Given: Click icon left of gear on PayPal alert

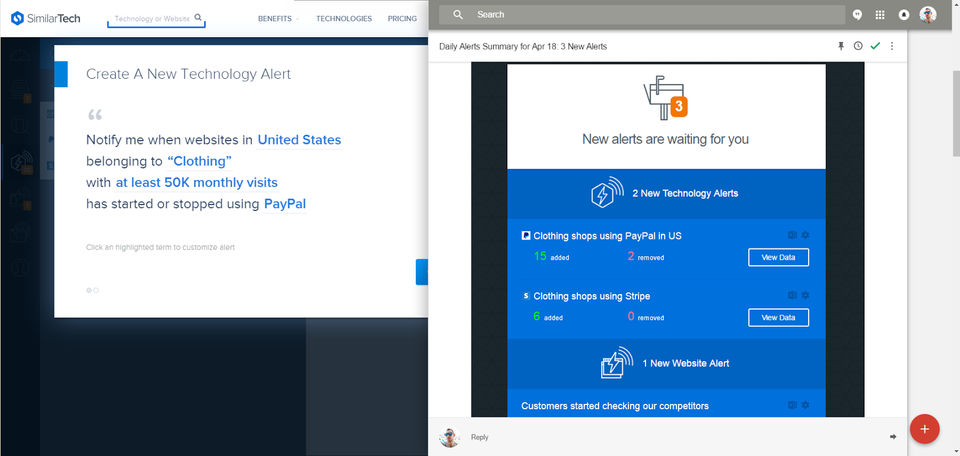Looking at the screenshot, I should (x=792, y=235).
